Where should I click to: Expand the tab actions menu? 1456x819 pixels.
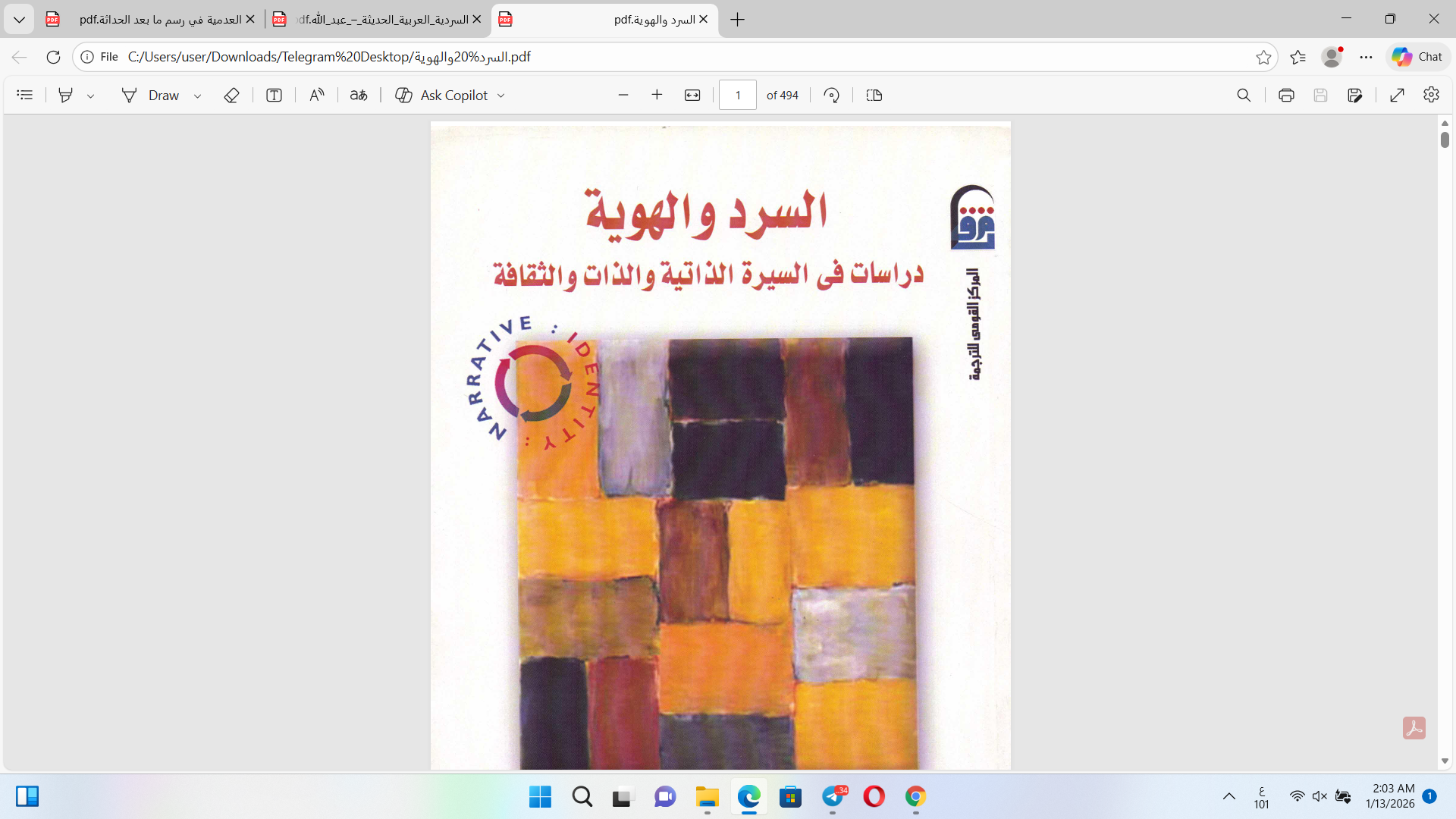coord(19,19)
